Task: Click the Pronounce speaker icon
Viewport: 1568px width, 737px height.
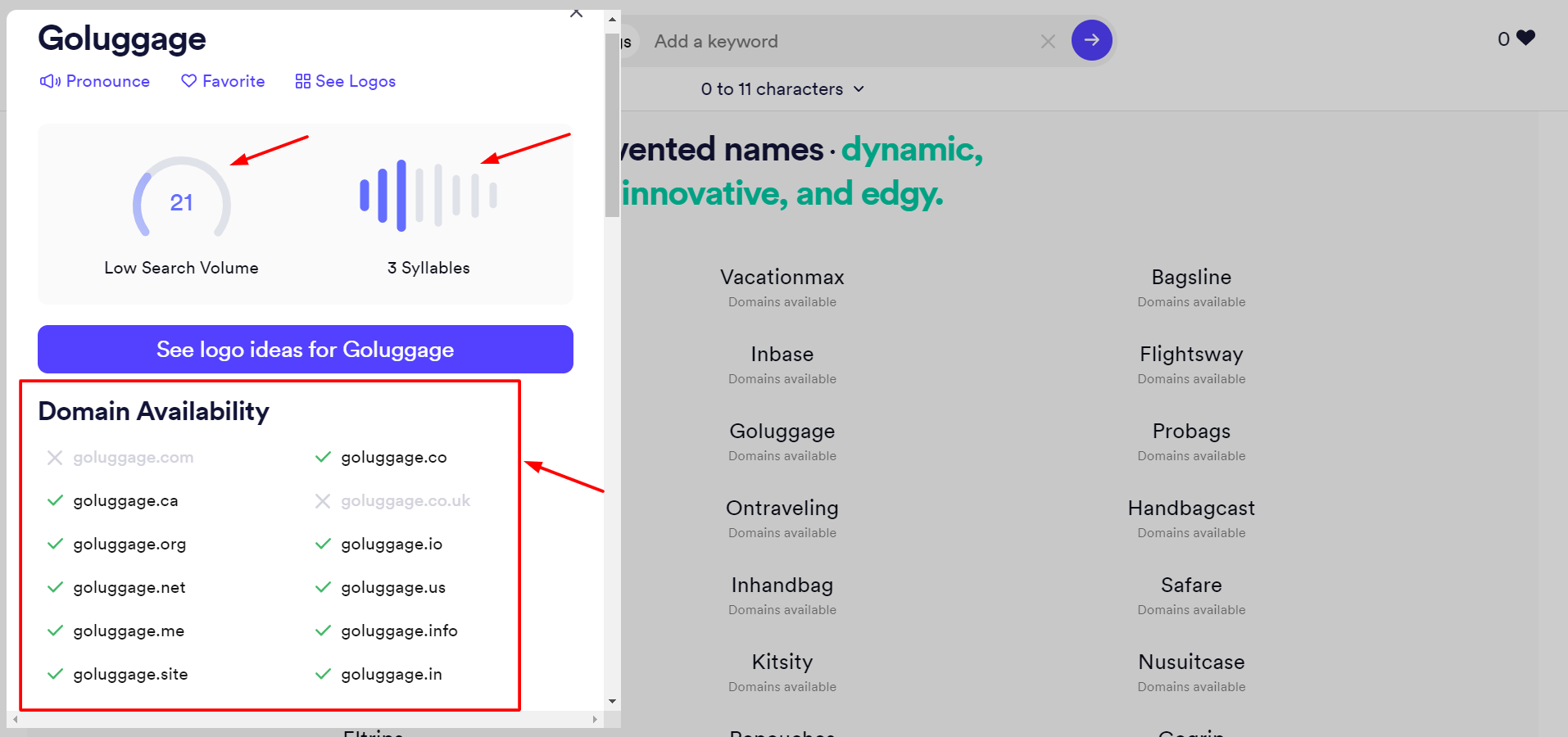Action: (x=50, y=81)
